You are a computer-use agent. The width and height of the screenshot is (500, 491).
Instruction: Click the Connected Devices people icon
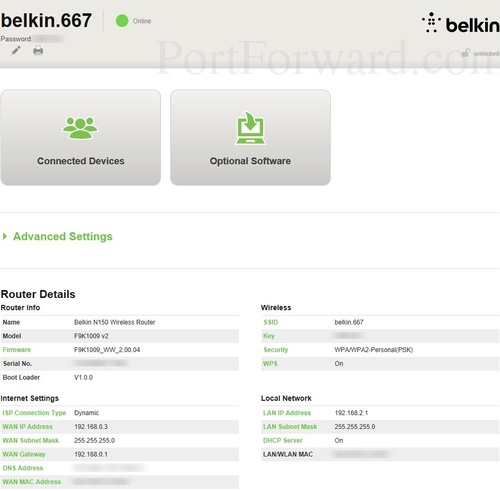tap(80, 127)
